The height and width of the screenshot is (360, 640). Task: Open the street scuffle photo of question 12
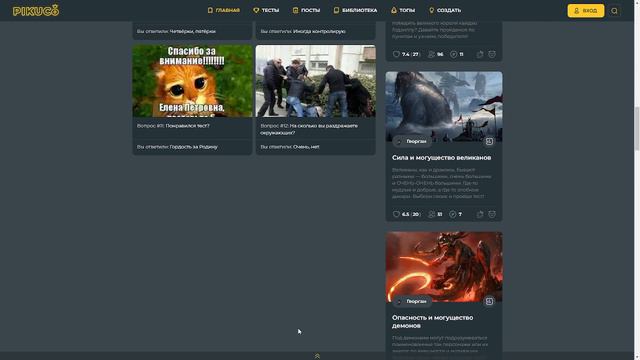pyautogui.click(x=316, y=81)
